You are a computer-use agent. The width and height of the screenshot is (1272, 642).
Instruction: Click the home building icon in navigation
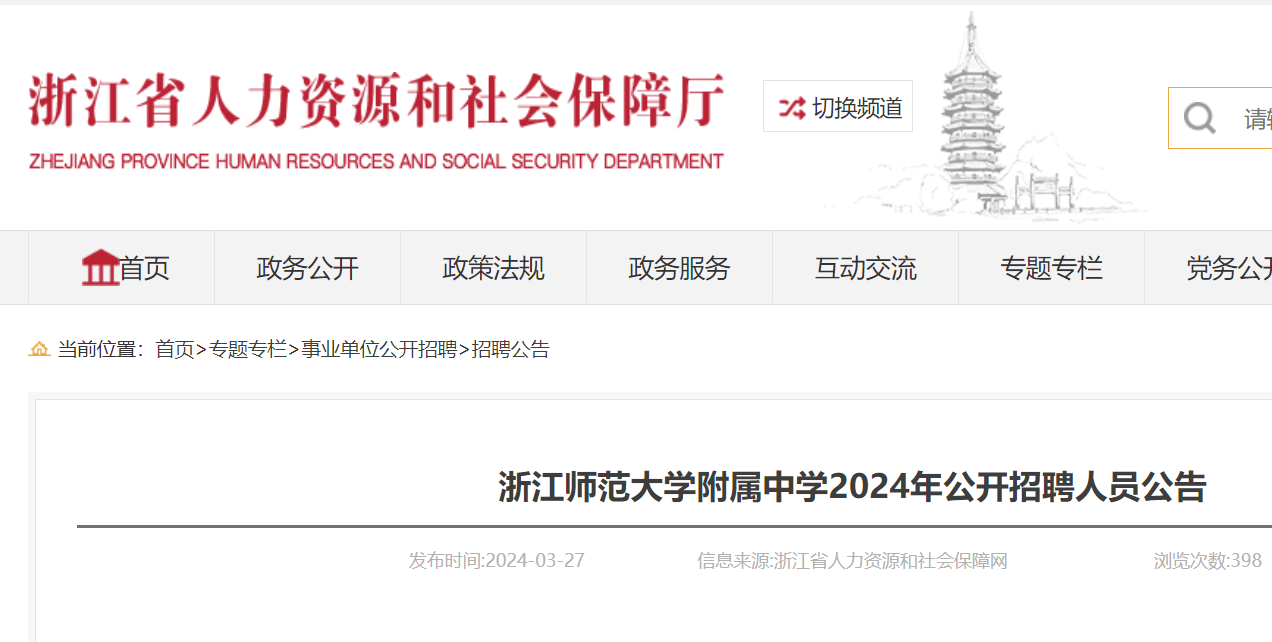point(100,268)
